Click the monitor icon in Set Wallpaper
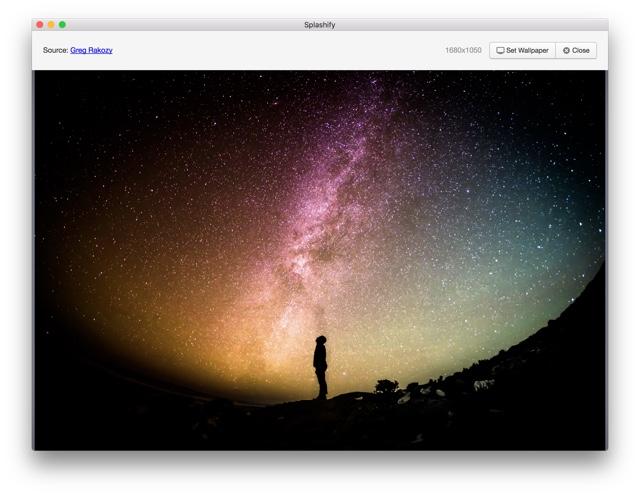640x496 pixels. pos(500,50)
